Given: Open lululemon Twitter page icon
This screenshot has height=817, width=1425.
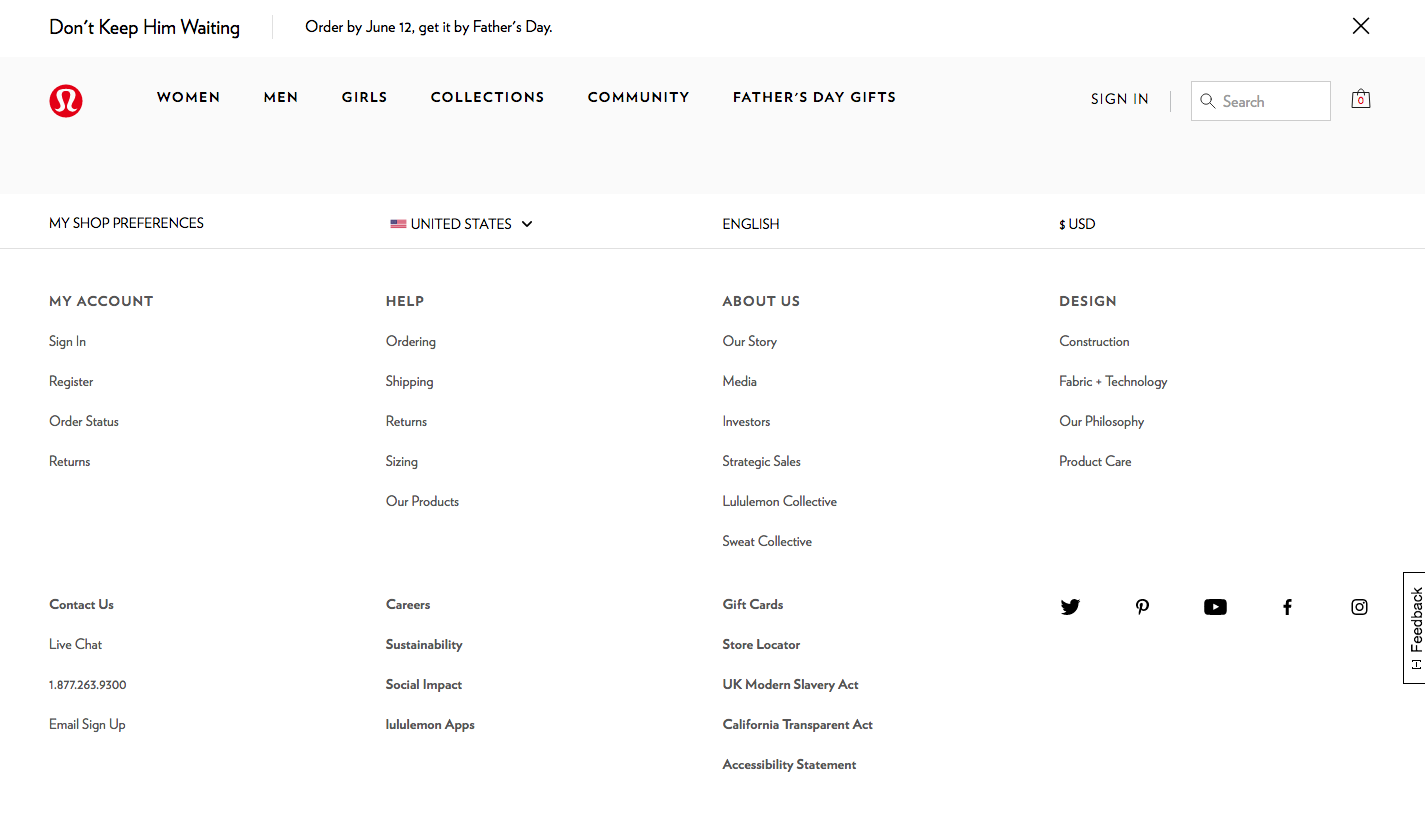Looking at the screenshot, I should 1070,607.
